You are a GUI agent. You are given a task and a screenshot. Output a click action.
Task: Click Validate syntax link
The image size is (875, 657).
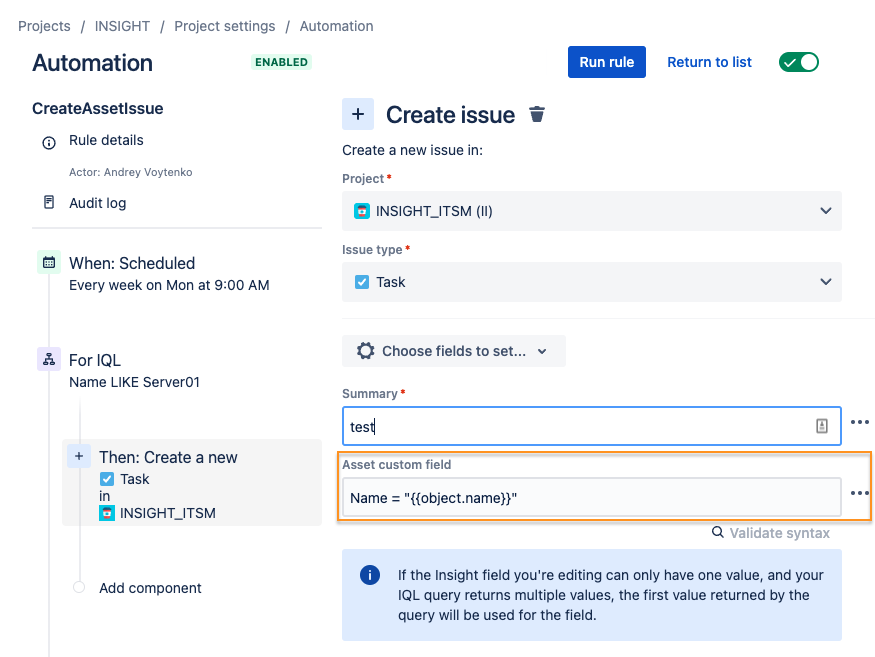(x=779, y=533)
